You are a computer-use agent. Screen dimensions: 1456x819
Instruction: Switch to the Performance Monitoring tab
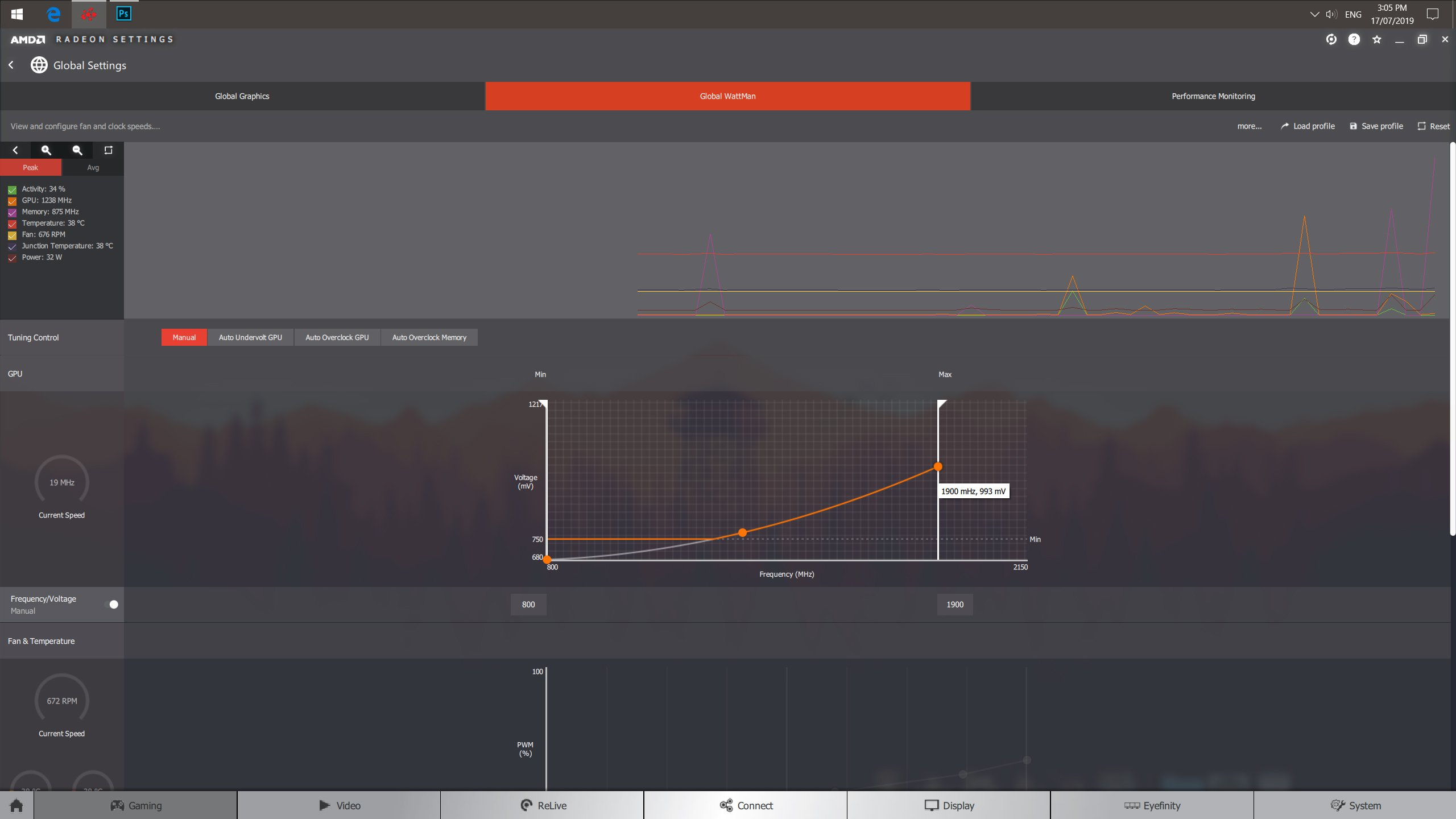pyautogui.click(x=1213, y=96)
